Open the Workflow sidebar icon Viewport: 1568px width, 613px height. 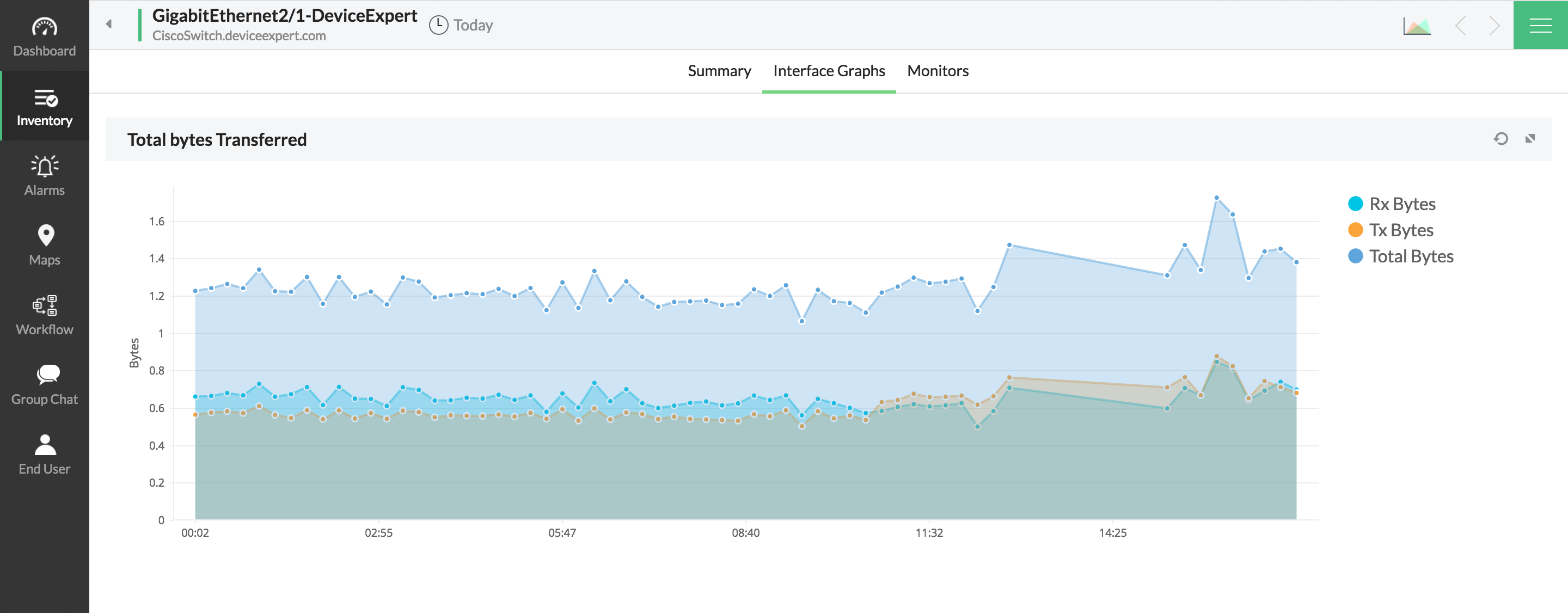(45, 305)
